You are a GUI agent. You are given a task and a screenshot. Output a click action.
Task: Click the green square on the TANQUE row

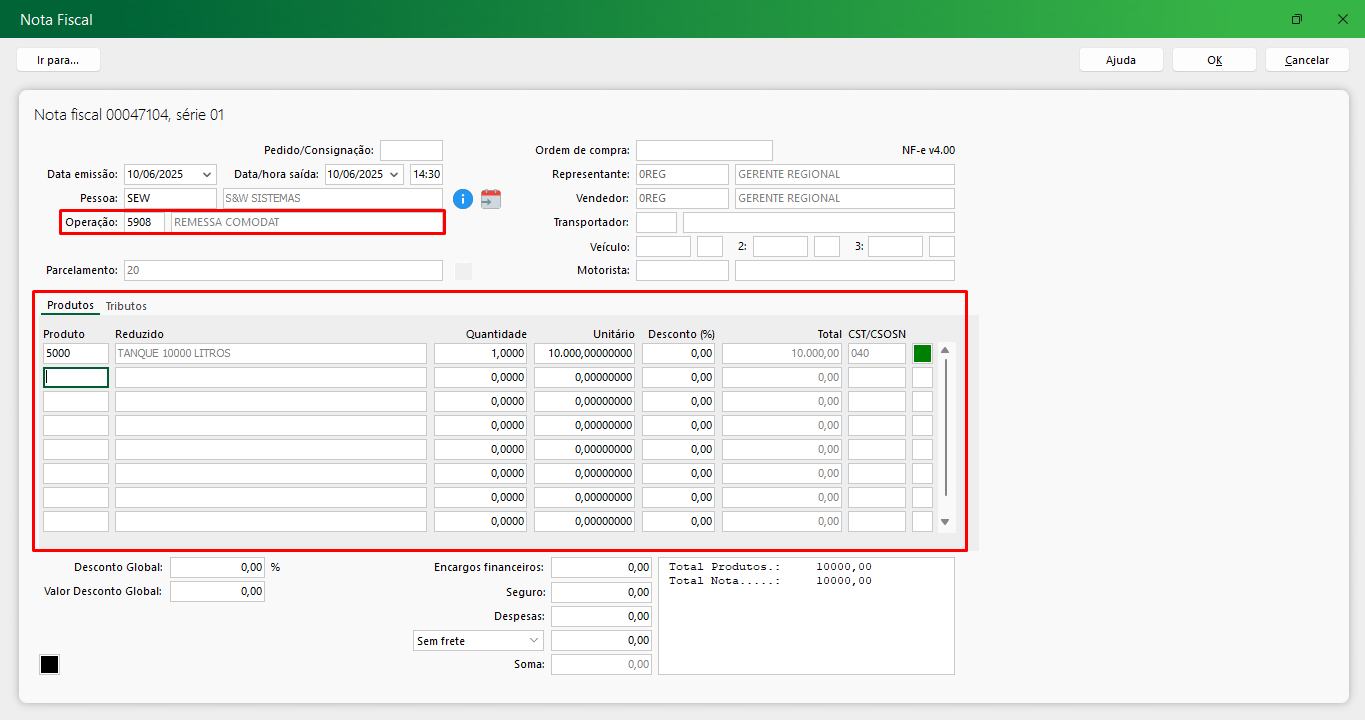pyautogui.click(x=922, y=353)
